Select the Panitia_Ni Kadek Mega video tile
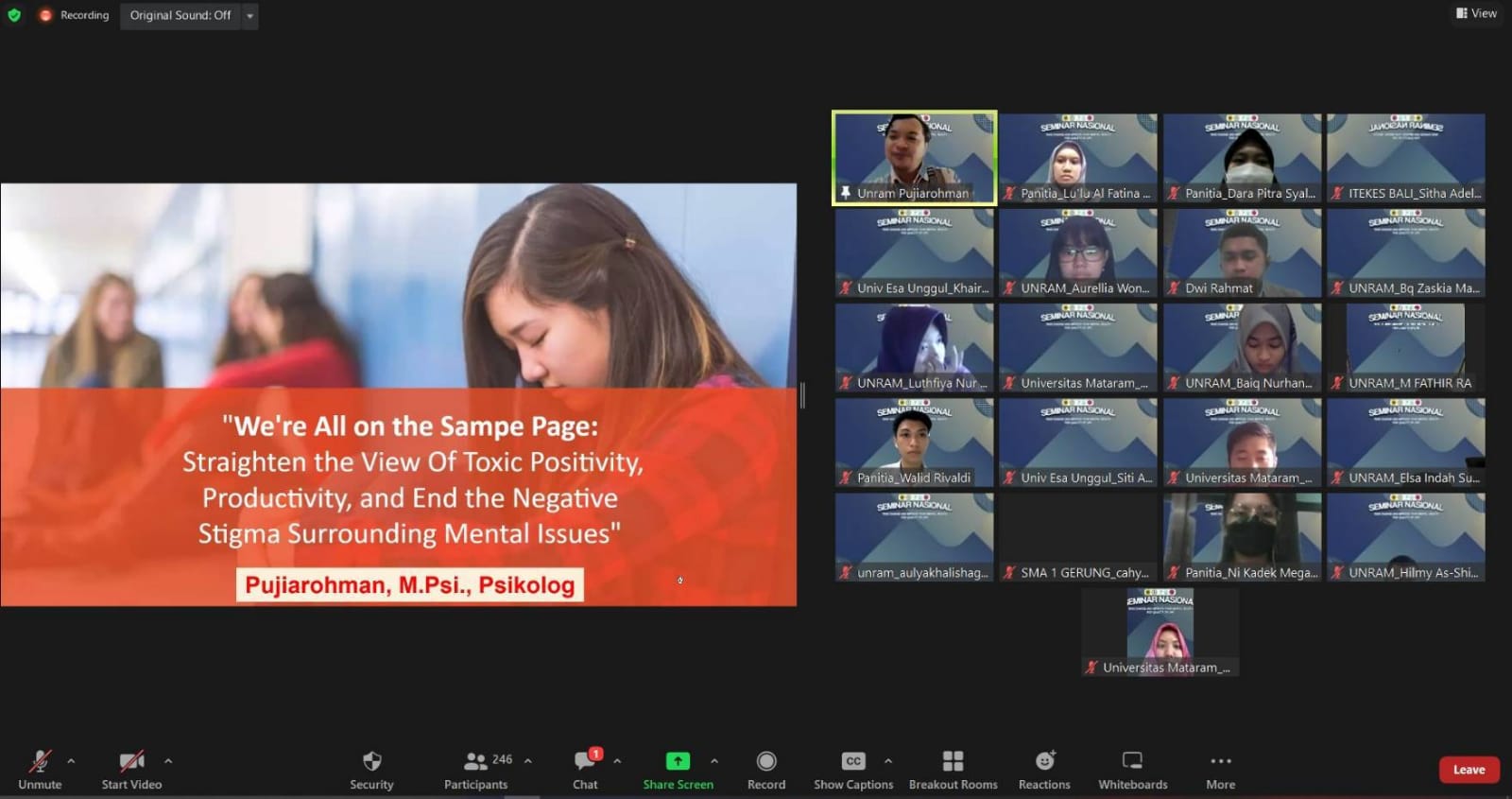 1242,537
